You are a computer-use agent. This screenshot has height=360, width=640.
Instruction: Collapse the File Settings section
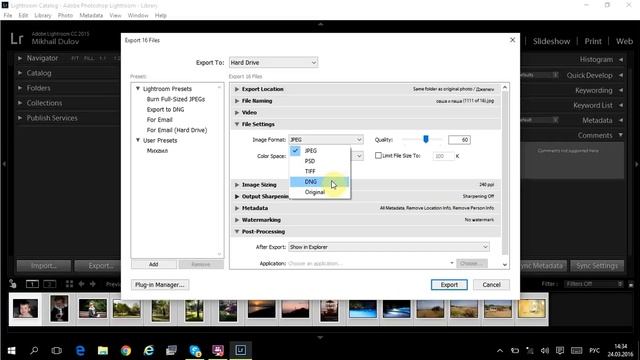point(237,124)
